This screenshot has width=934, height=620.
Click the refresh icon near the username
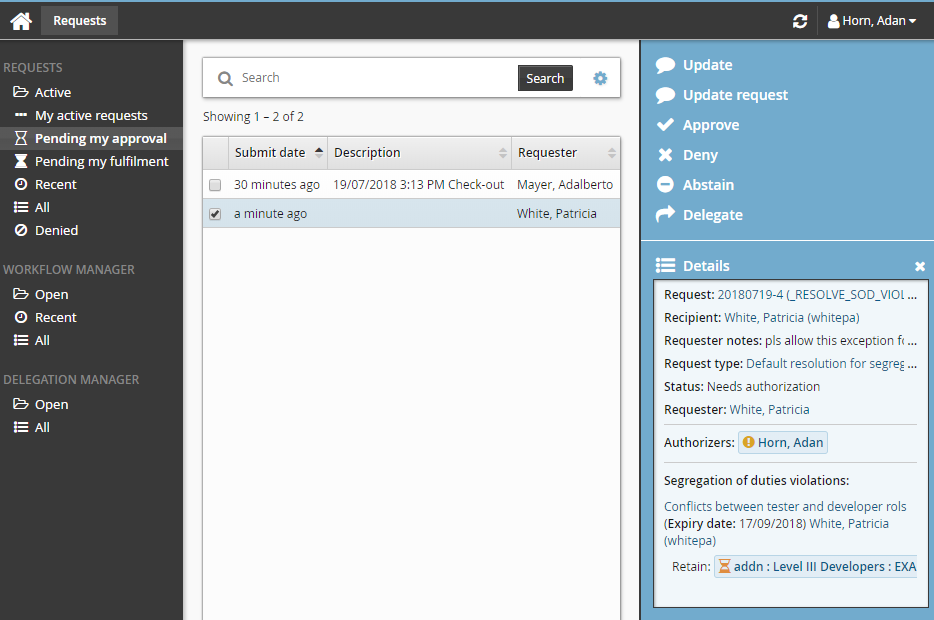[x=799, y=20]
